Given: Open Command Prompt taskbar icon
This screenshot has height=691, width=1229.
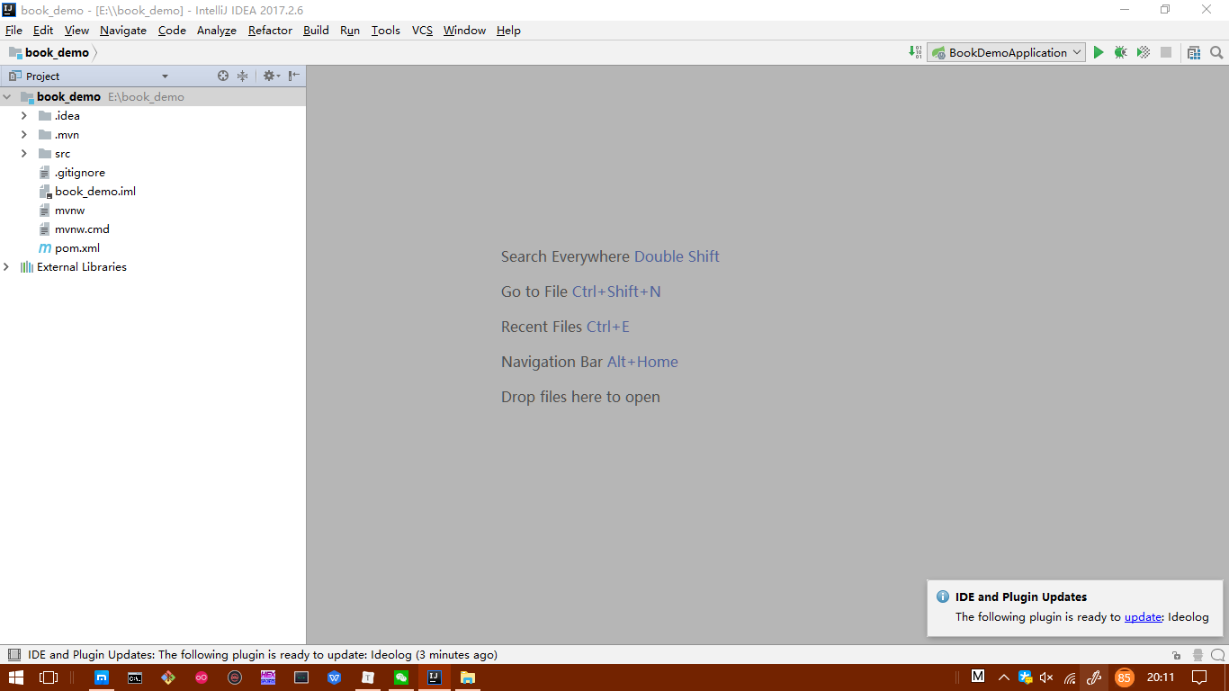Looking at the screenshot, I should point(134,677).
